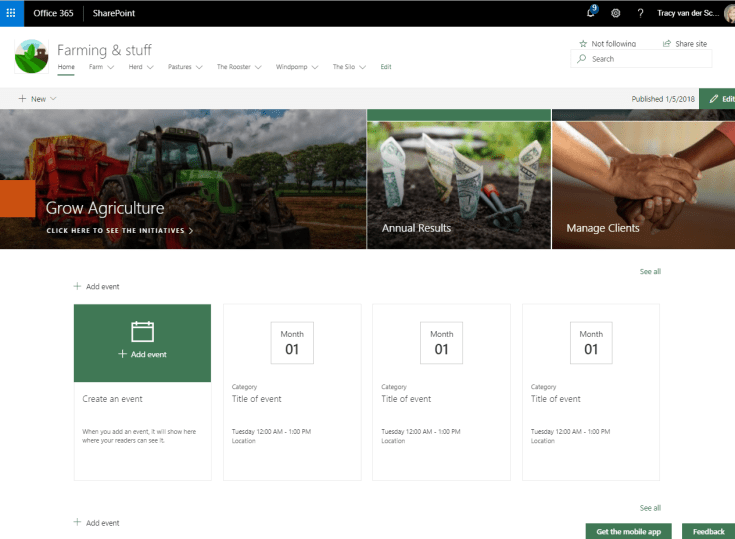Click the top See all events link

[650, 272]
